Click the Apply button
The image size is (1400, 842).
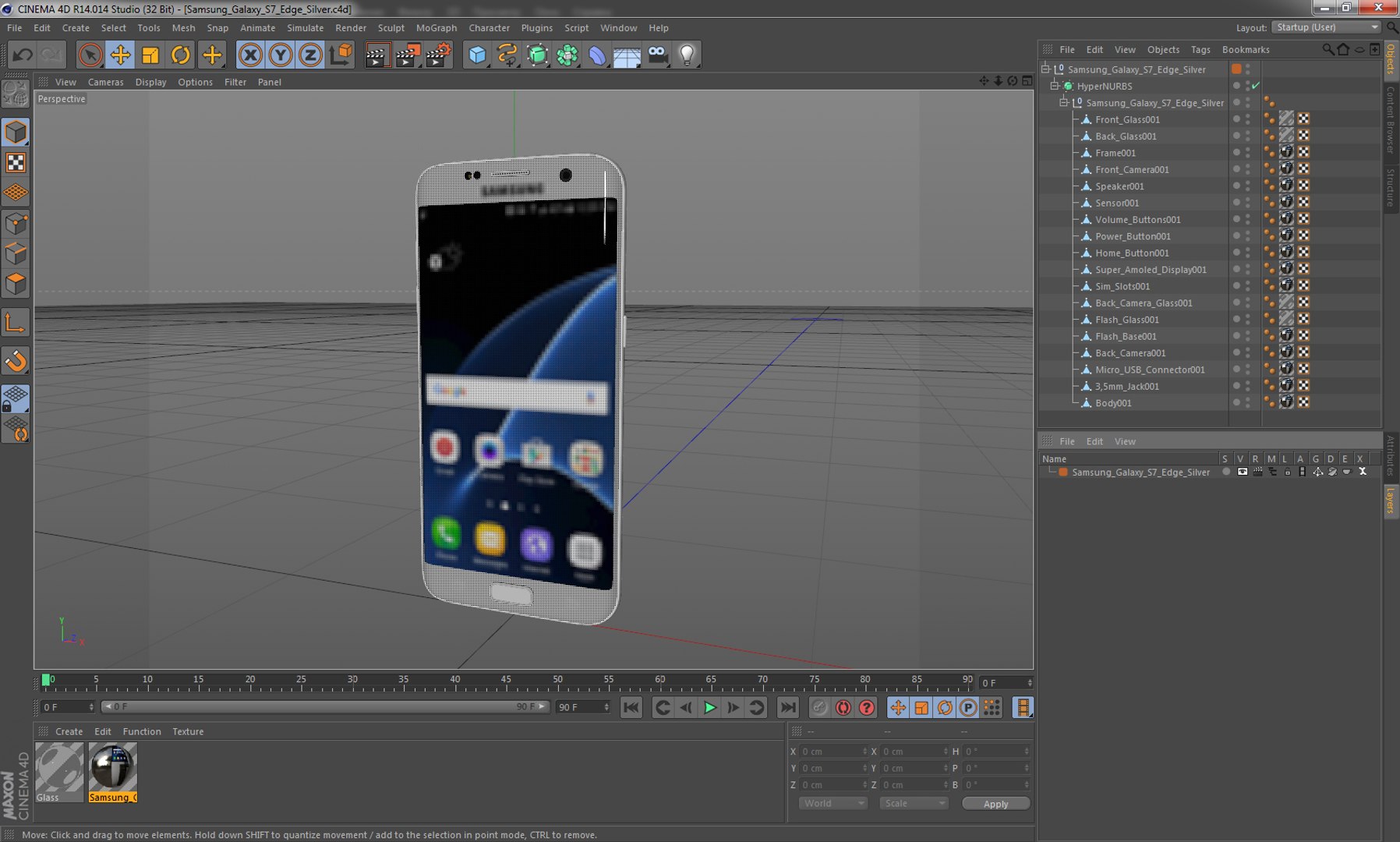coord(995,804)
